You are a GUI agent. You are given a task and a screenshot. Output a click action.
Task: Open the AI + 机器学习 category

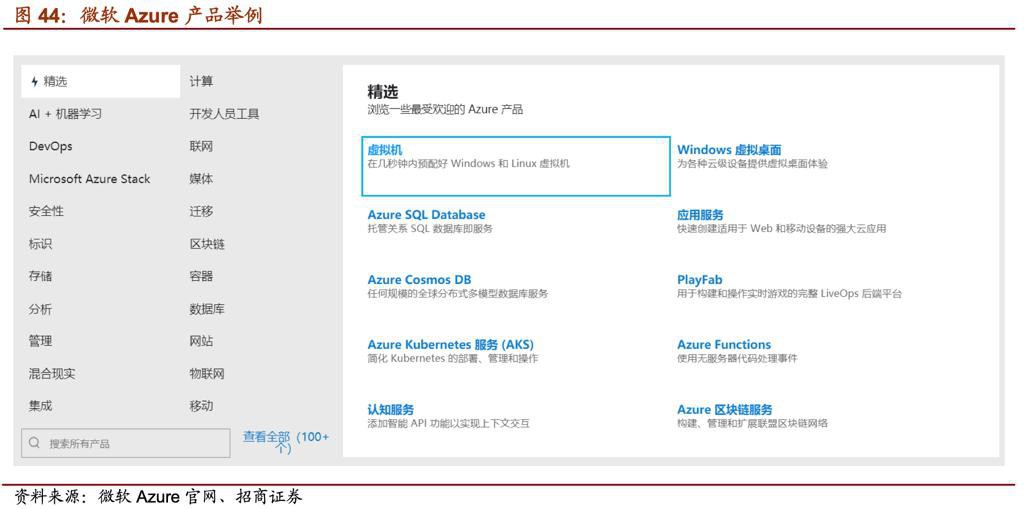(x=65, y=114)
